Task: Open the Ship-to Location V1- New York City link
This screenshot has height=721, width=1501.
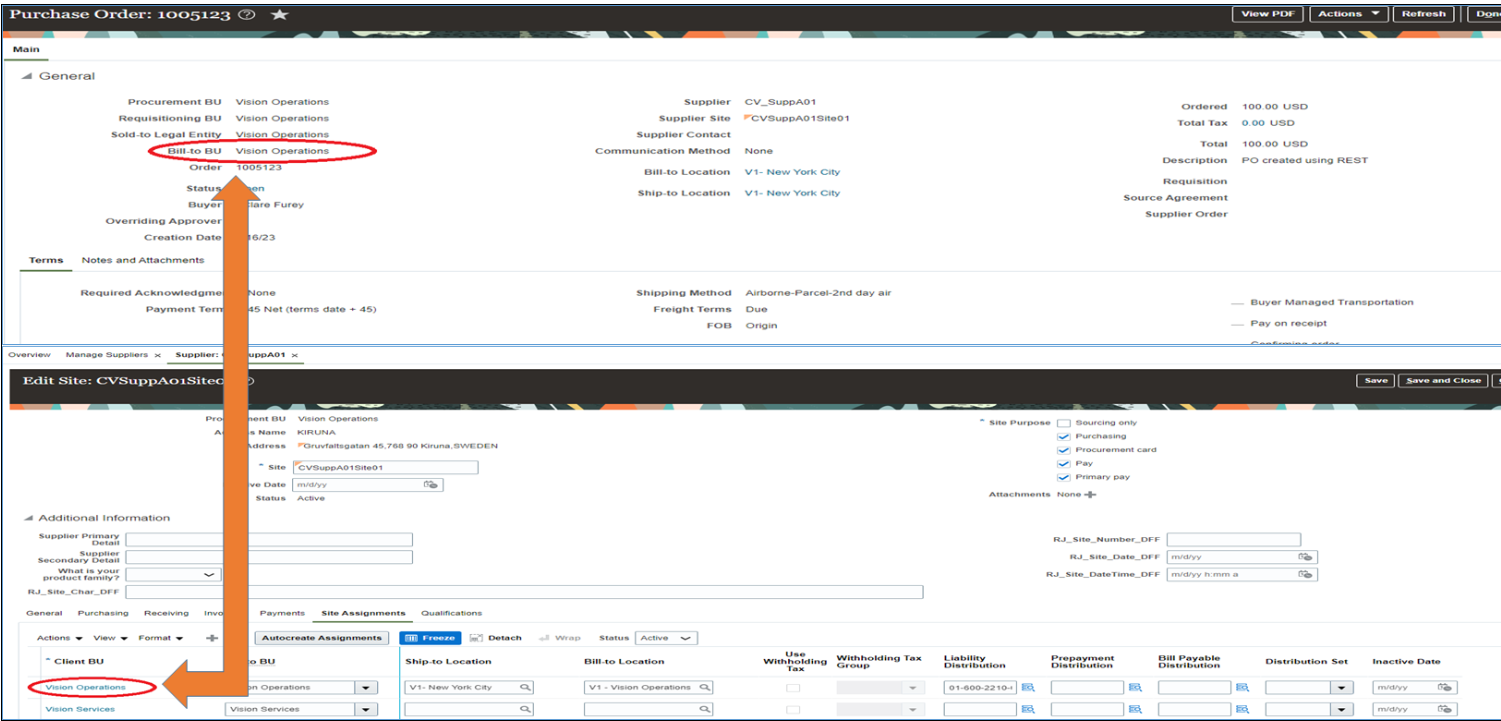Action: 792,193
